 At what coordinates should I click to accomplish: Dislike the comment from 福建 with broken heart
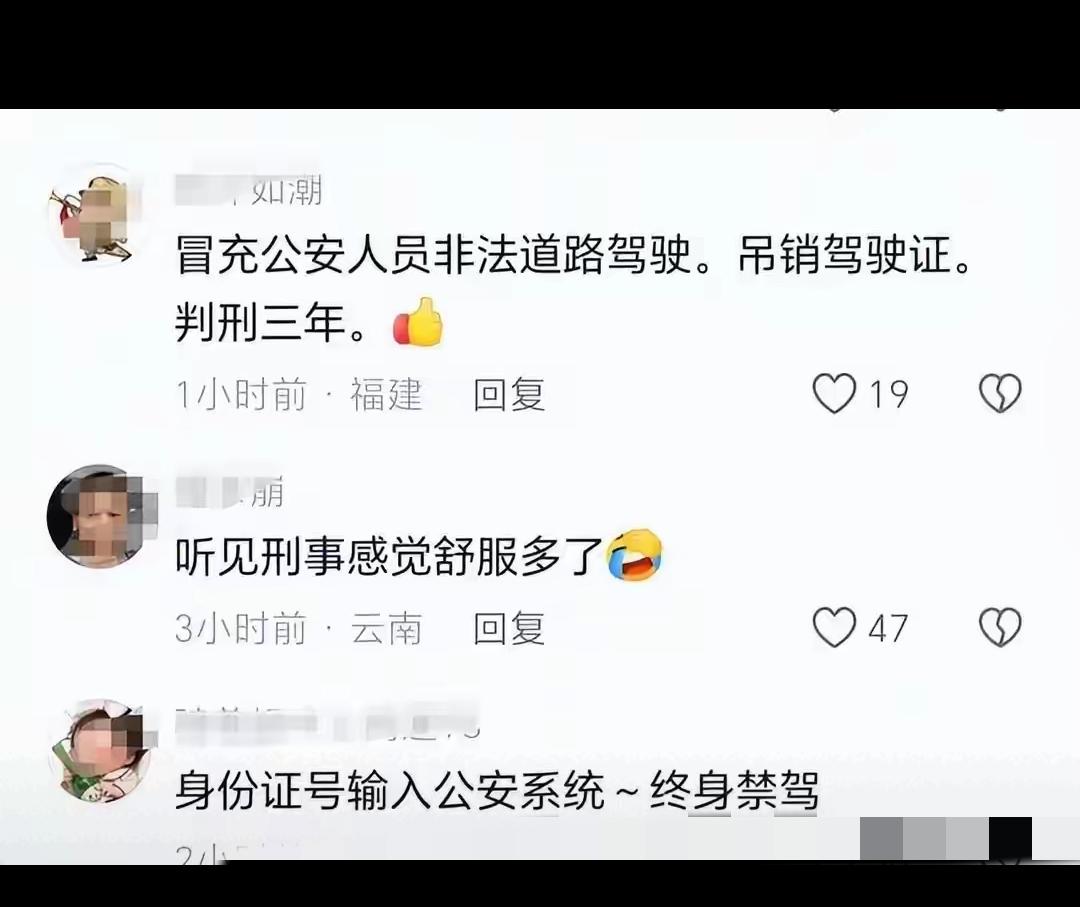[1000, 394]
